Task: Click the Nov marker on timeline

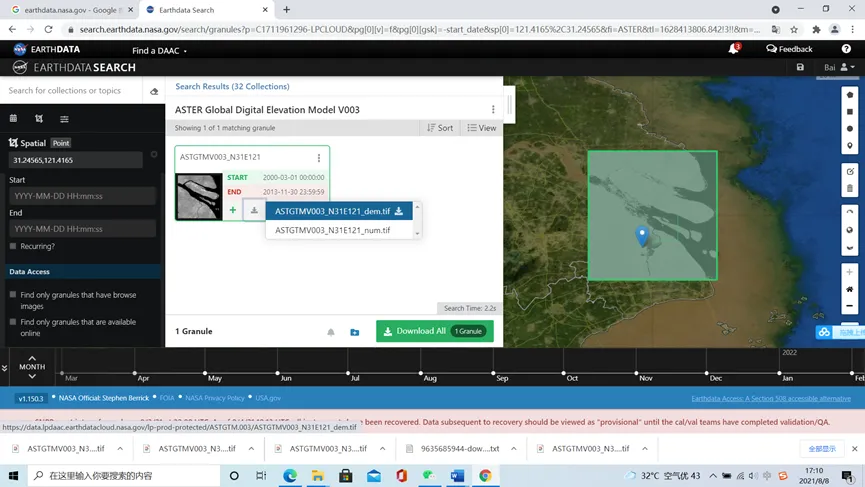Action: tap(636, 373)
